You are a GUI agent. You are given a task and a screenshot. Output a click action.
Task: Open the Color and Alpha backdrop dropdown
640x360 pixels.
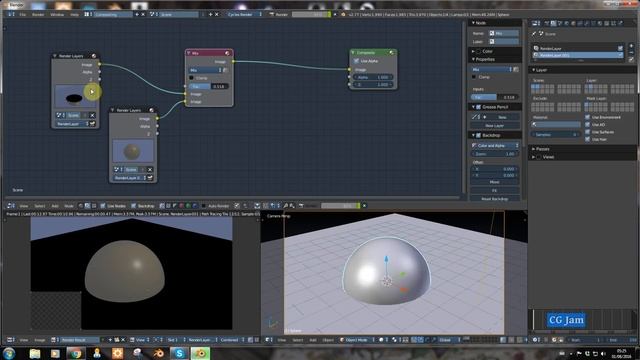pos(495,145)
